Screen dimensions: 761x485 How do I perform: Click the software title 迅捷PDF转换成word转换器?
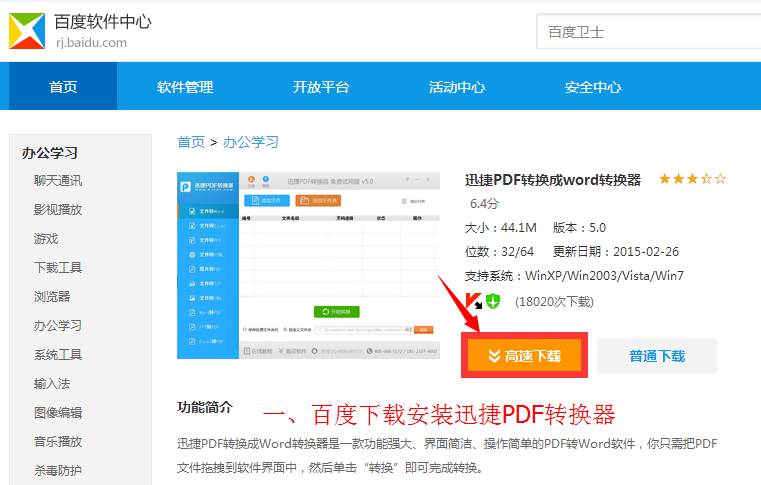pos(553,180)
